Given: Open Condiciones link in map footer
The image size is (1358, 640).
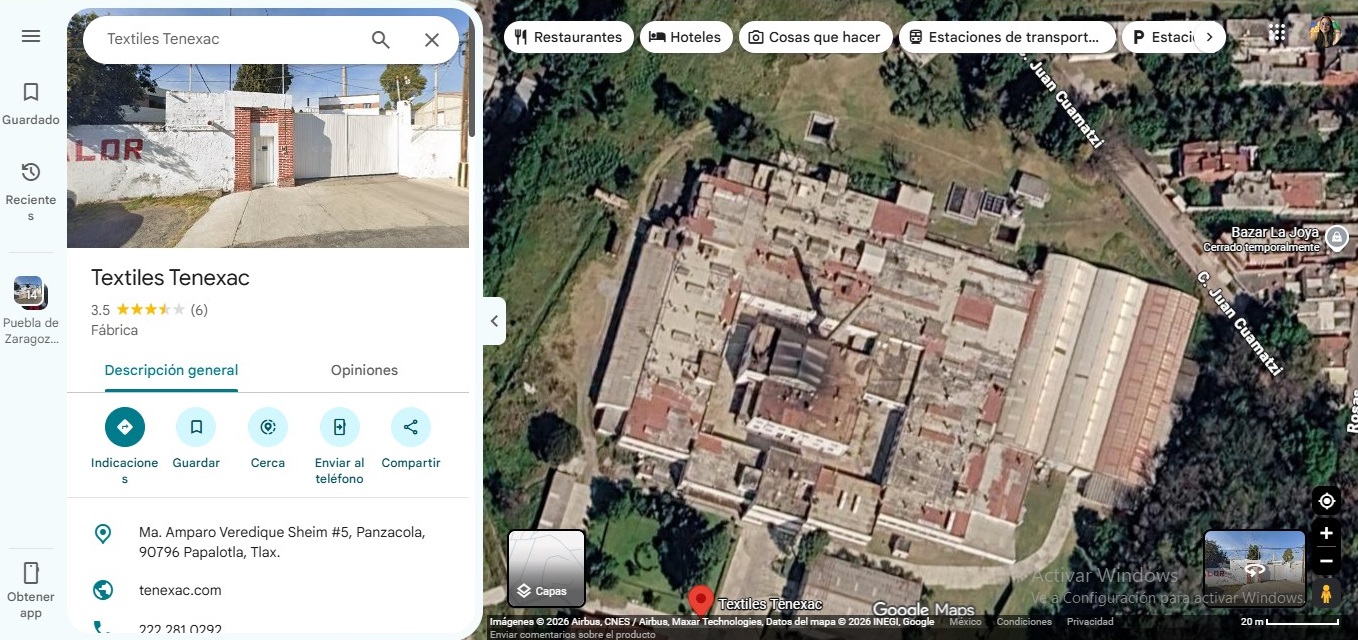Looking at the screenshot, I should click(1024, 622).
